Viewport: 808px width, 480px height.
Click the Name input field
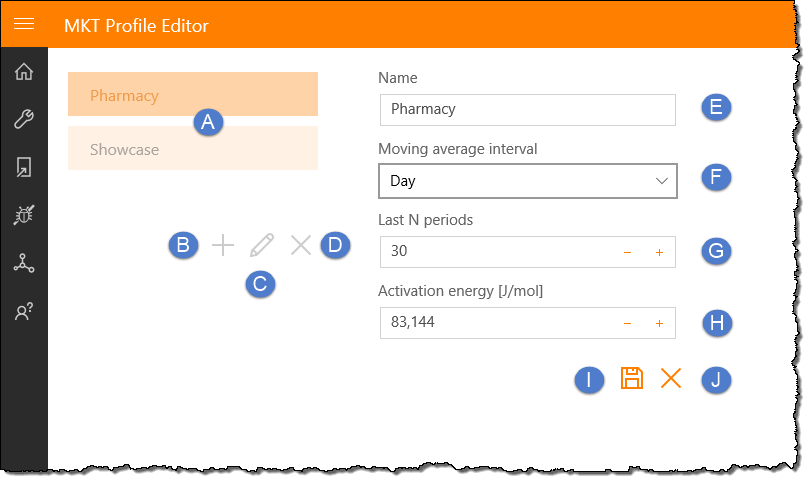coord(528,110)
